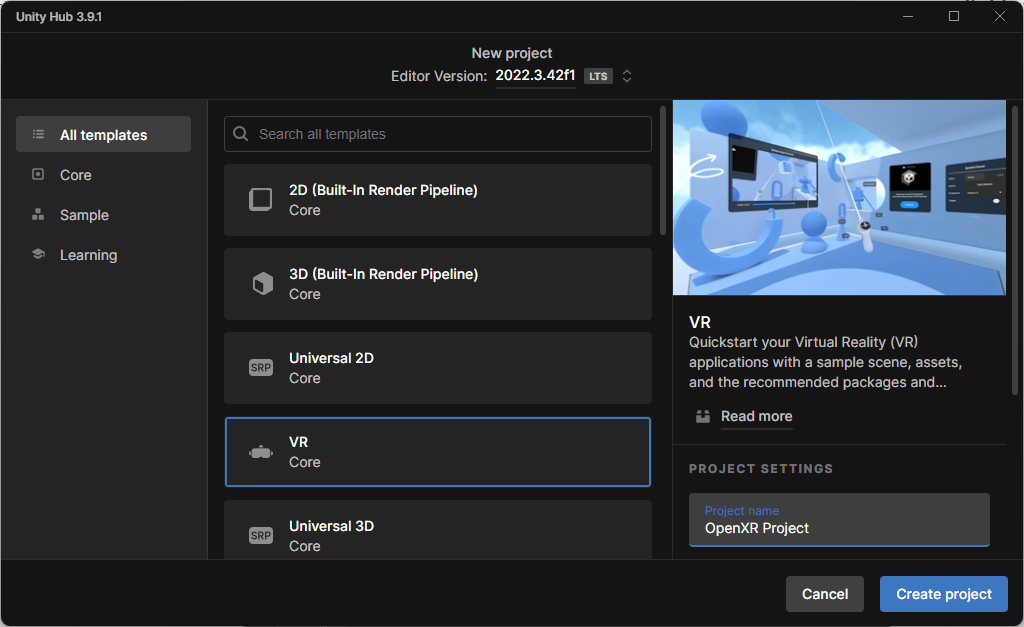
Task: Click the 2022.3.42f1 editor version field
Action: [x=535, y=76]
